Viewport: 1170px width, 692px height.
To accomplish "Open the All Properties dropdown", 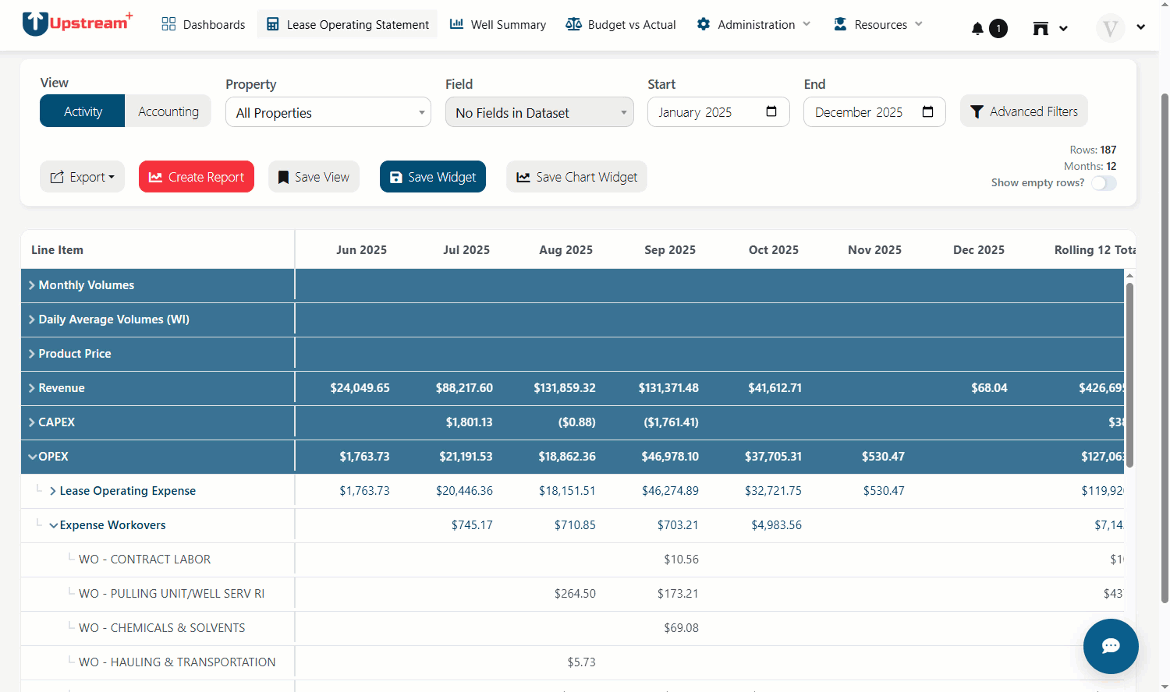I will pyautogui.click(x=328, y=112).
